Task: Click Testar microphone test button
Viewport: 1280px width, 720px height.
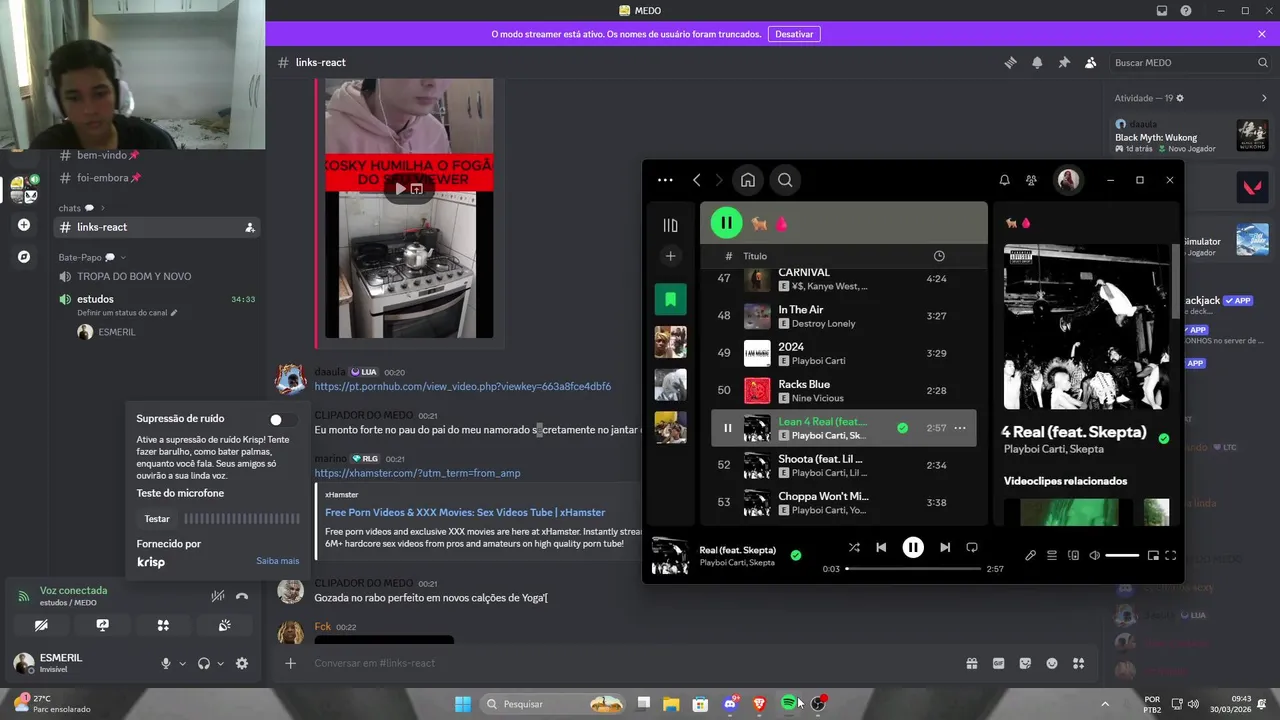Action: click(x=157, y=519)
